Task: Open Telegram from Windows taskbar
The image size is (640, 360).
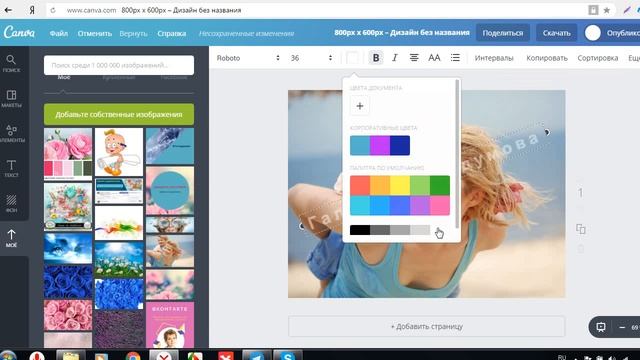Action: pos(256,356)
